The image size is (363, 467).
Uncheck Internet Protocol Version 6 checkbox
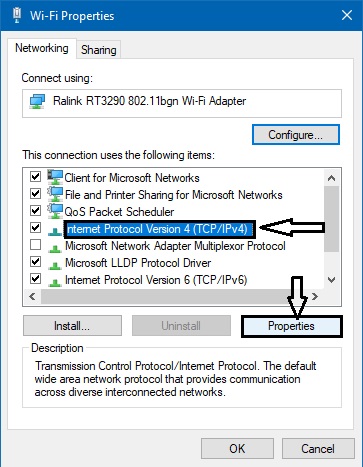pyautogui.click(x=35, y=278)
